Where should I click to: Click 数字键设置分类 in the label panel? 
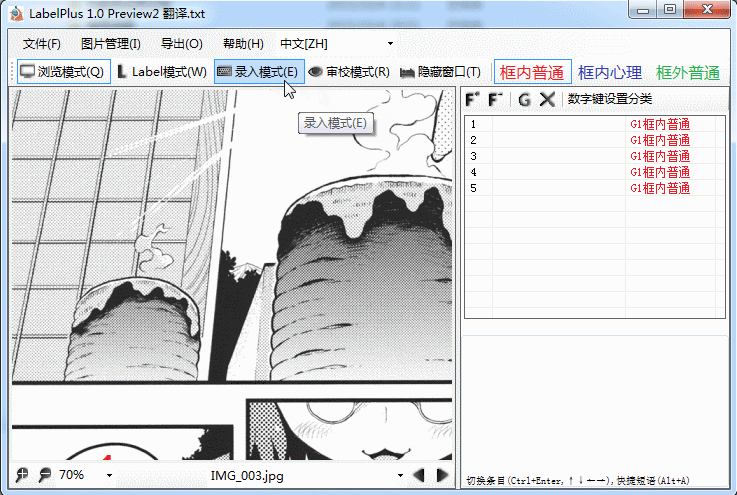click(x=609, y=99)
